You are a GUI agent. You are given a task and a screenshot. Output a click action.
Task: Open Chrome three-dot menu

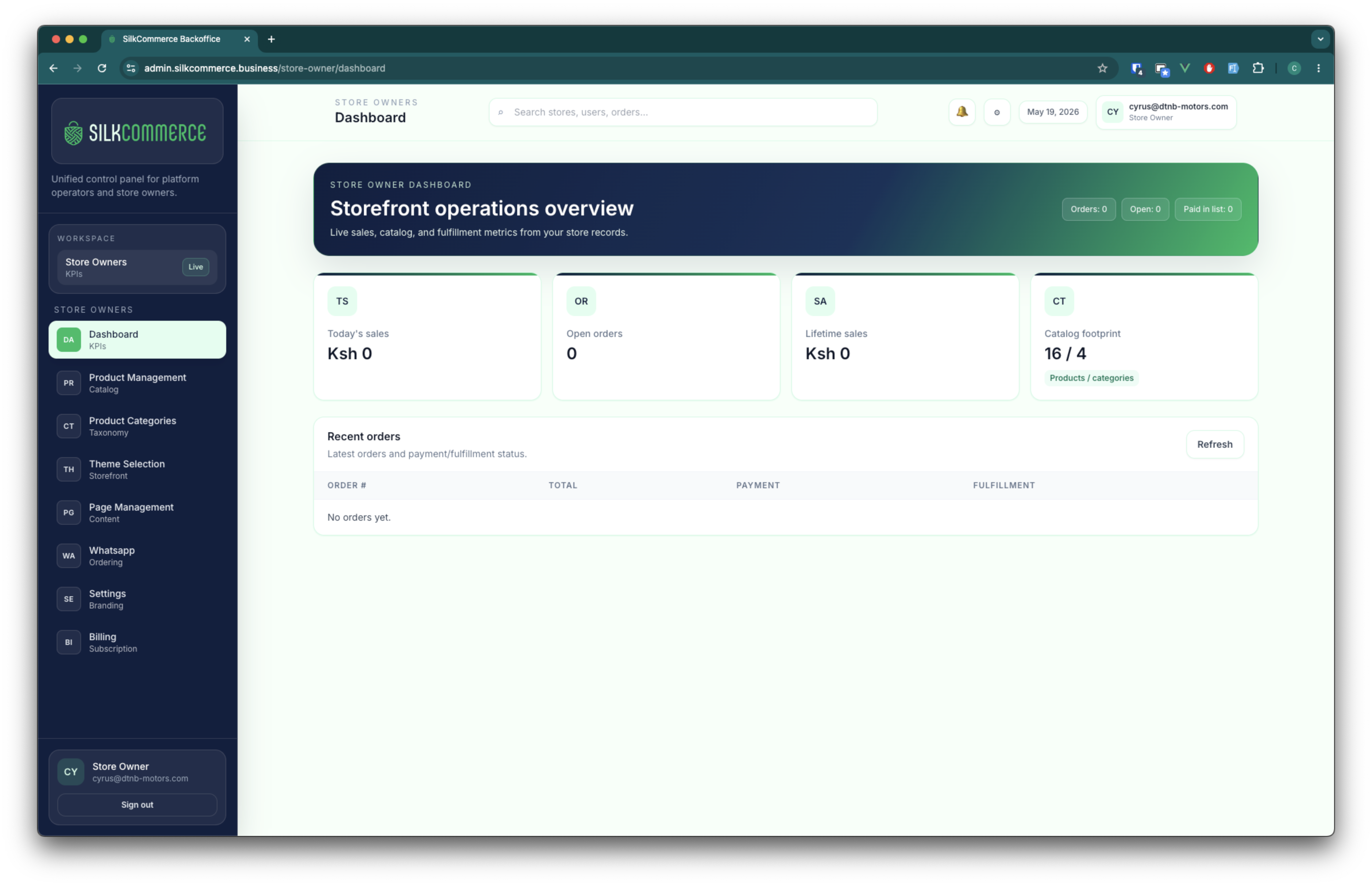coord(1318,68)
